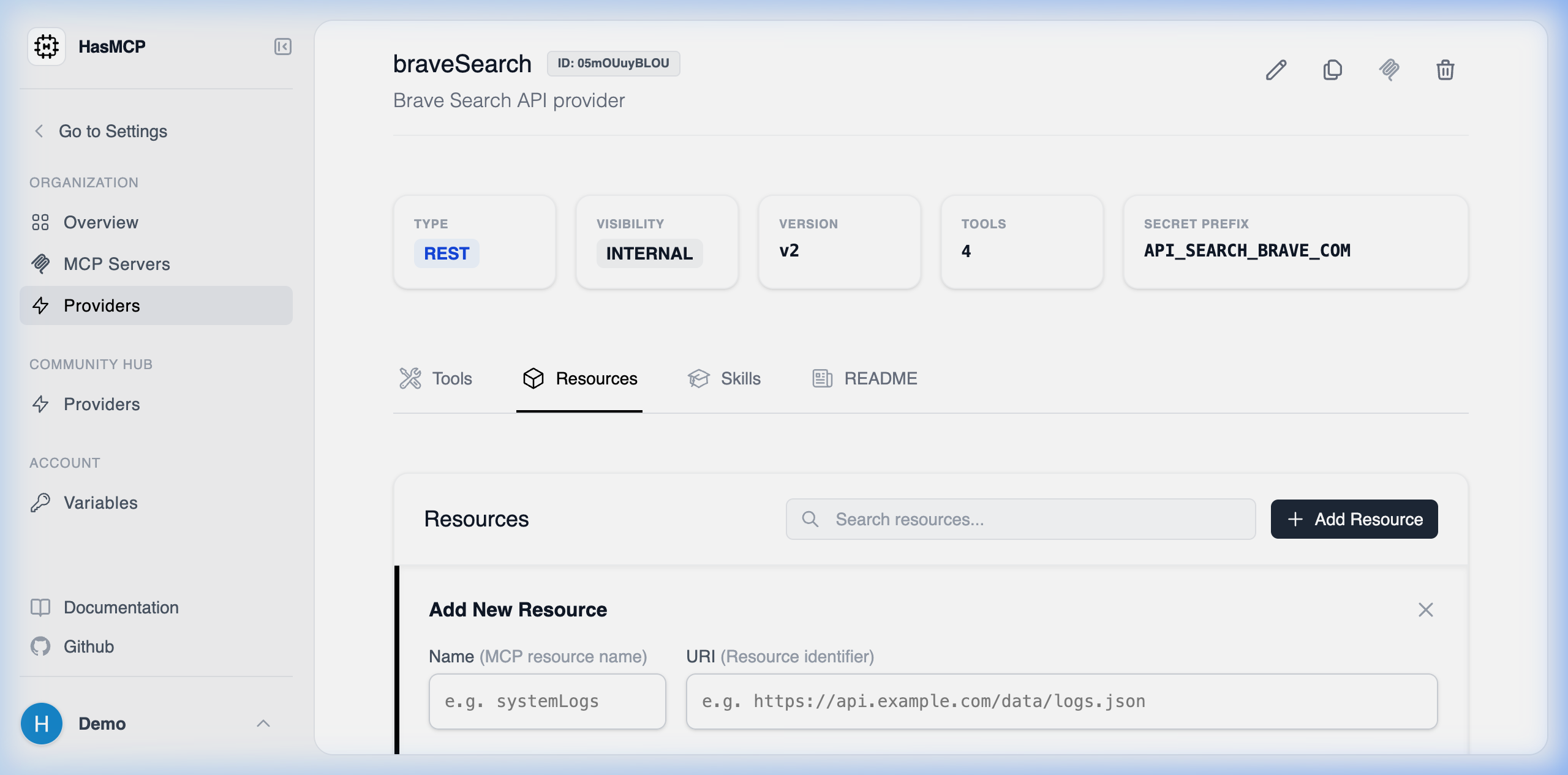
Task: Expand the Providers section under Community Hub
Action: 101,404
